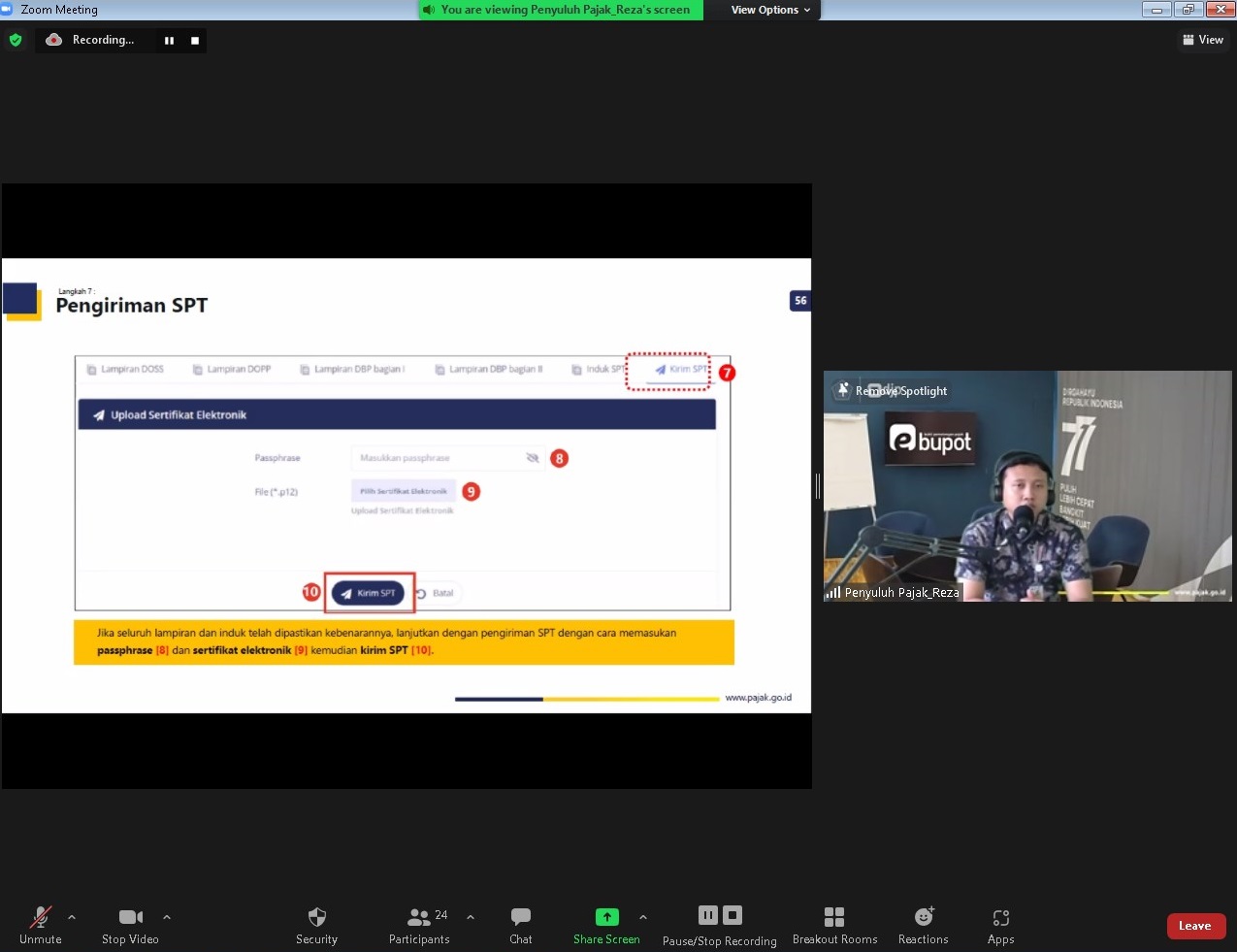Unmute the microphone

(41, 918)
